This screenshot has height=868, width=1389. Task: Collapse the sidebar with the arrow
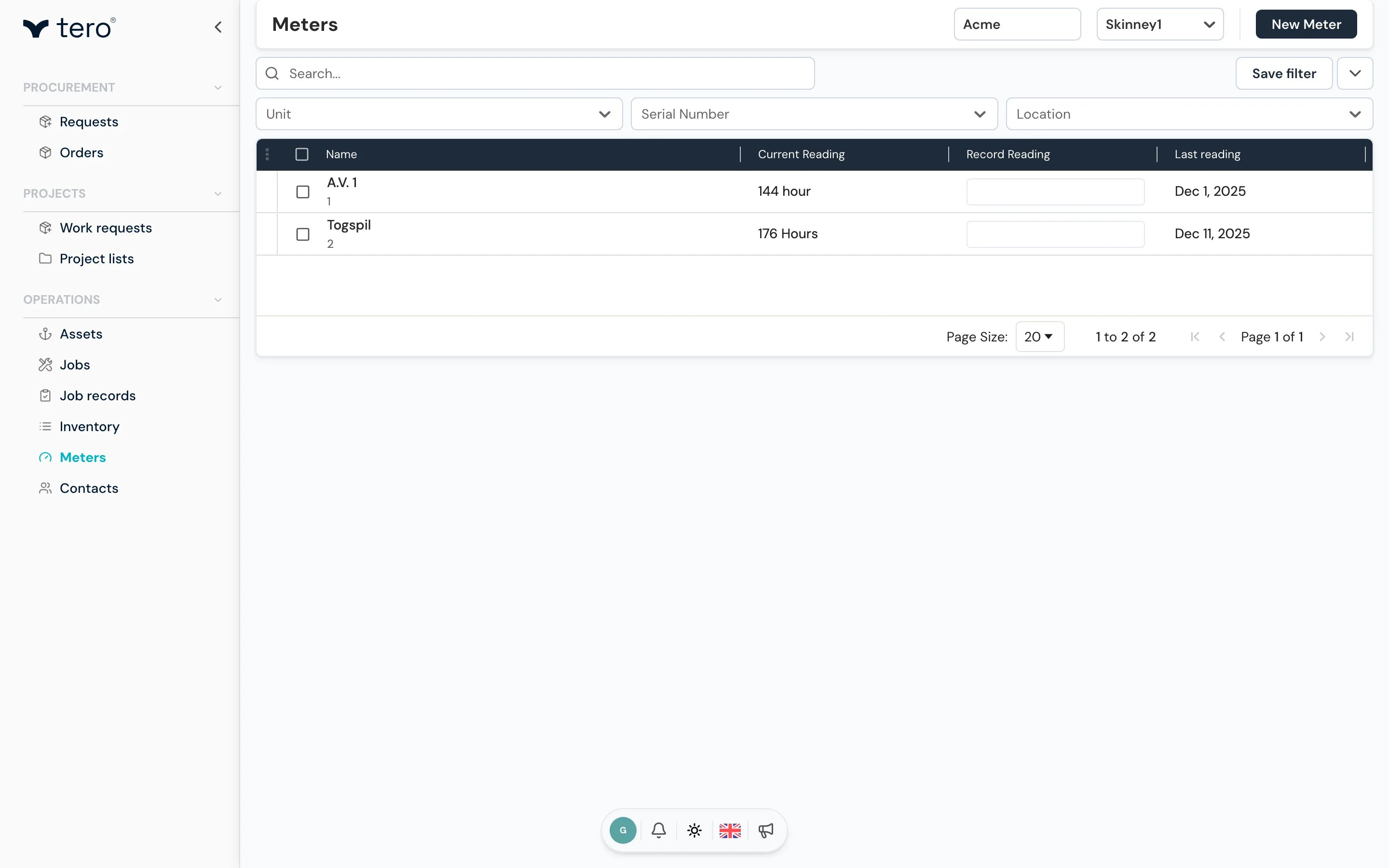218,27
